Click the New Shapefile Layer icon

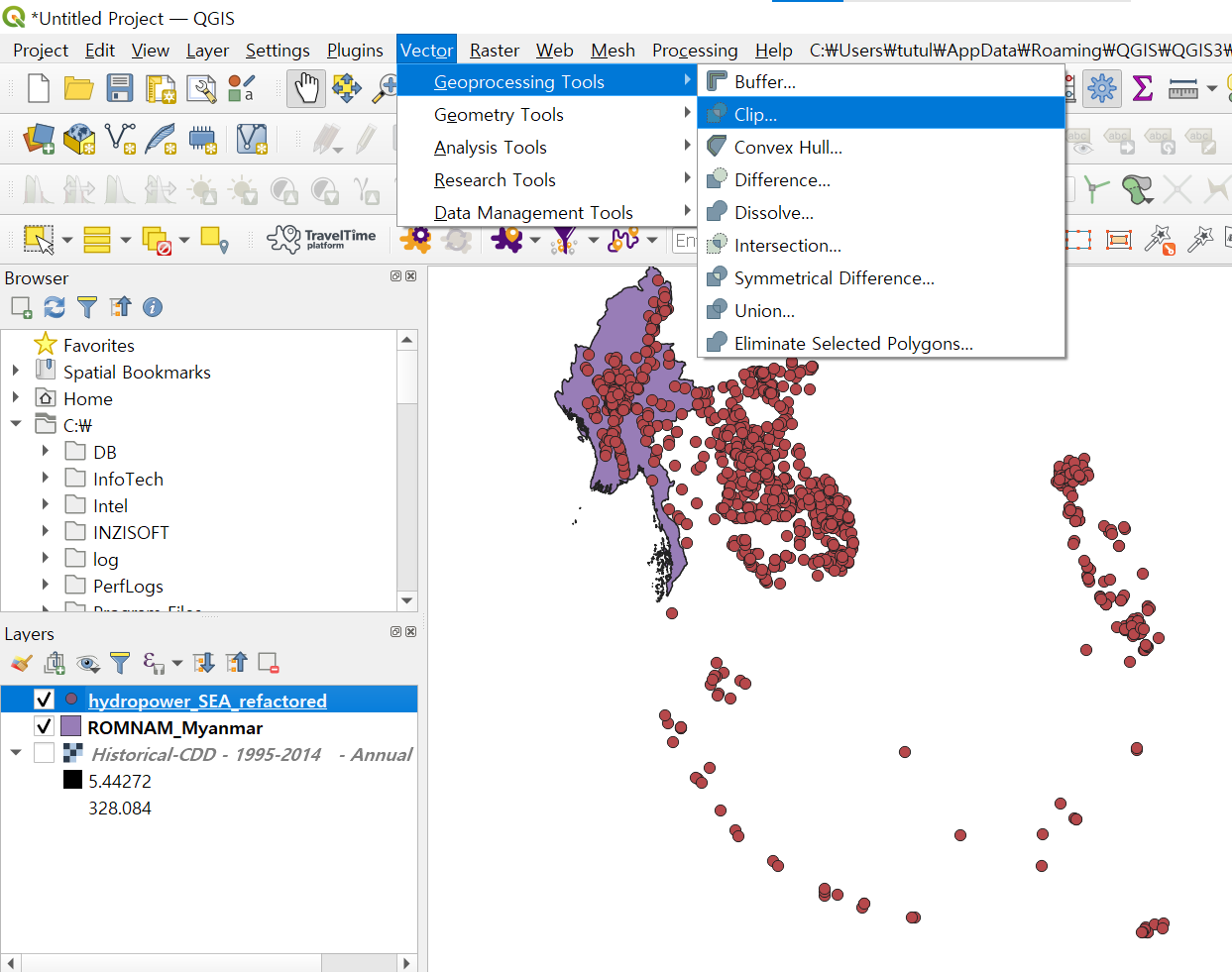(x=120, y=139)
